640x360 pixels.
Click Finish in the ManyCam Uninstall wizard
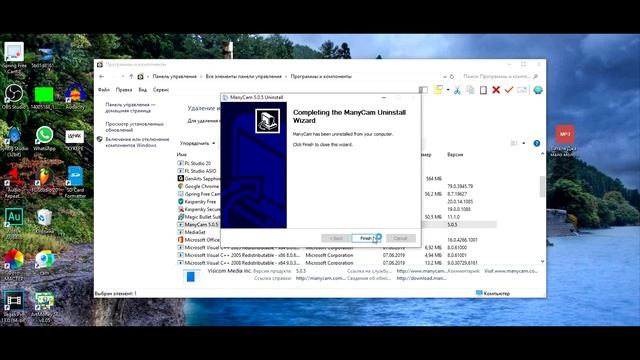[365, 238]
